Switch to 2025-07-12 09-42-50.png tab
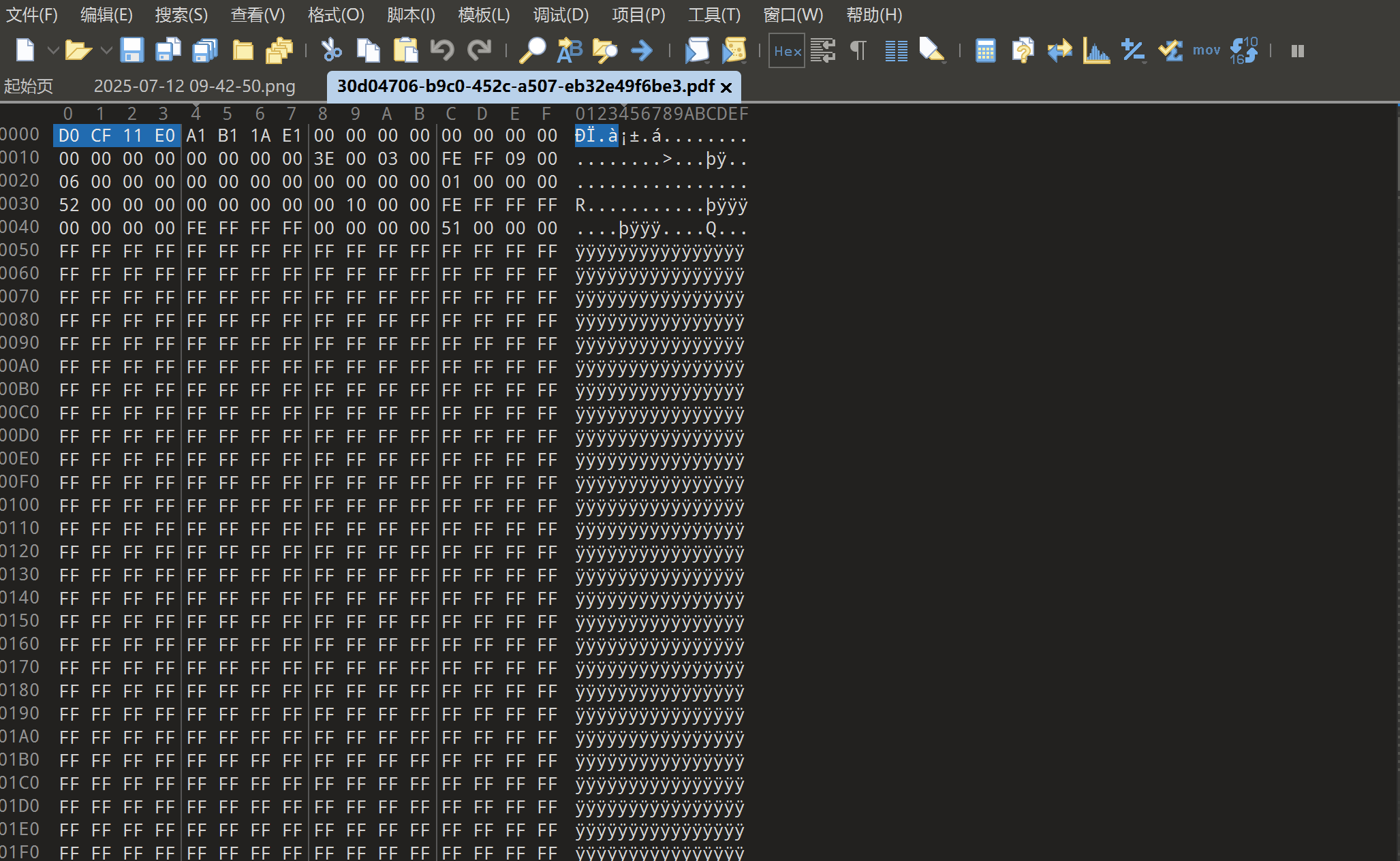The image size is (1400, 861). click(x=194, y=87)
